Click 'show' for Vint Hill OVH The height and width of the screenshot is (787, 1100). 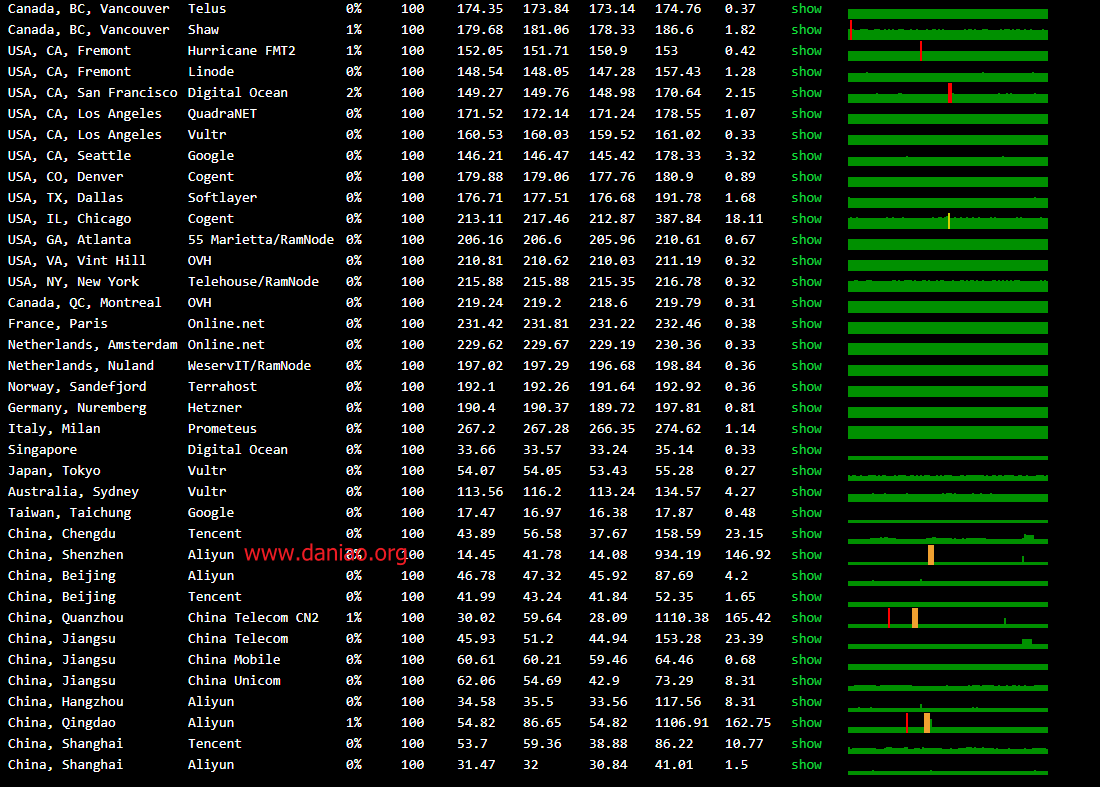(x=806, y=260)
